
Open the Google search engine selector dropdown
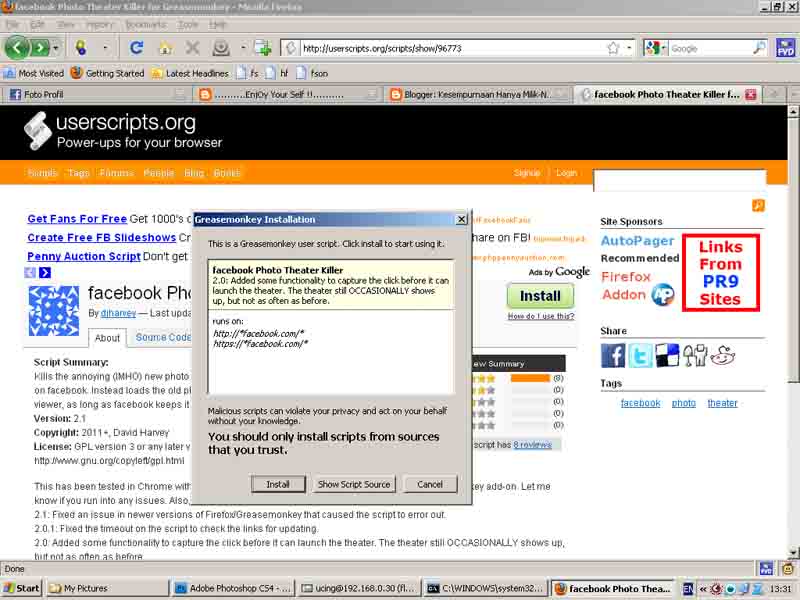tap(656, 48)
